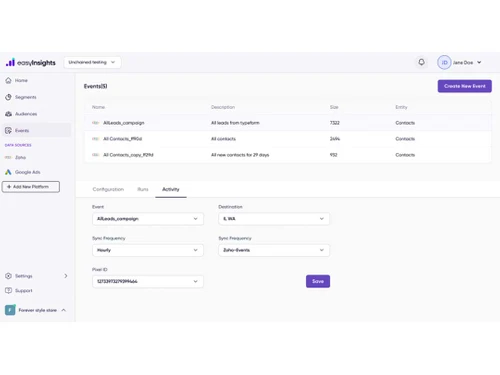Open Segments in the sidebar
The image size is (500, 375).
pos(26,97)
